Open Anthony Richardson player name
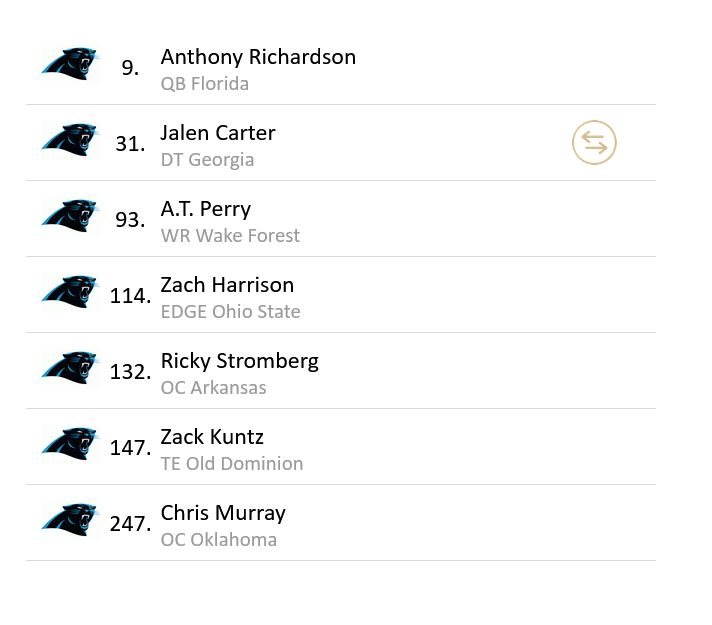The image size is (712, 625). coord(258,57)
